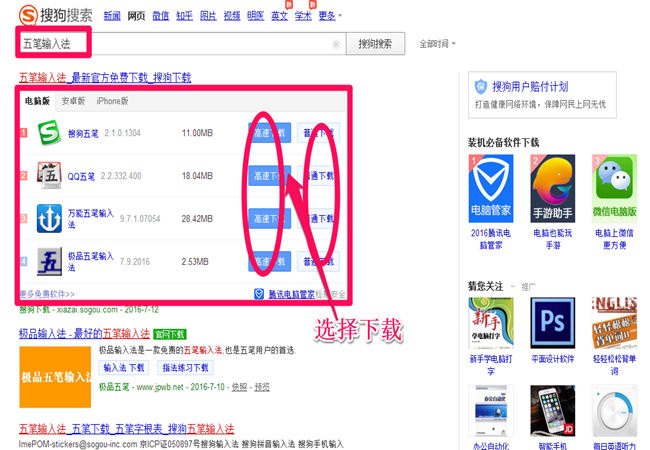Expand the 更多 categories dropdown
The height and width of the screenshot is (450, 650).
(330, 16)
